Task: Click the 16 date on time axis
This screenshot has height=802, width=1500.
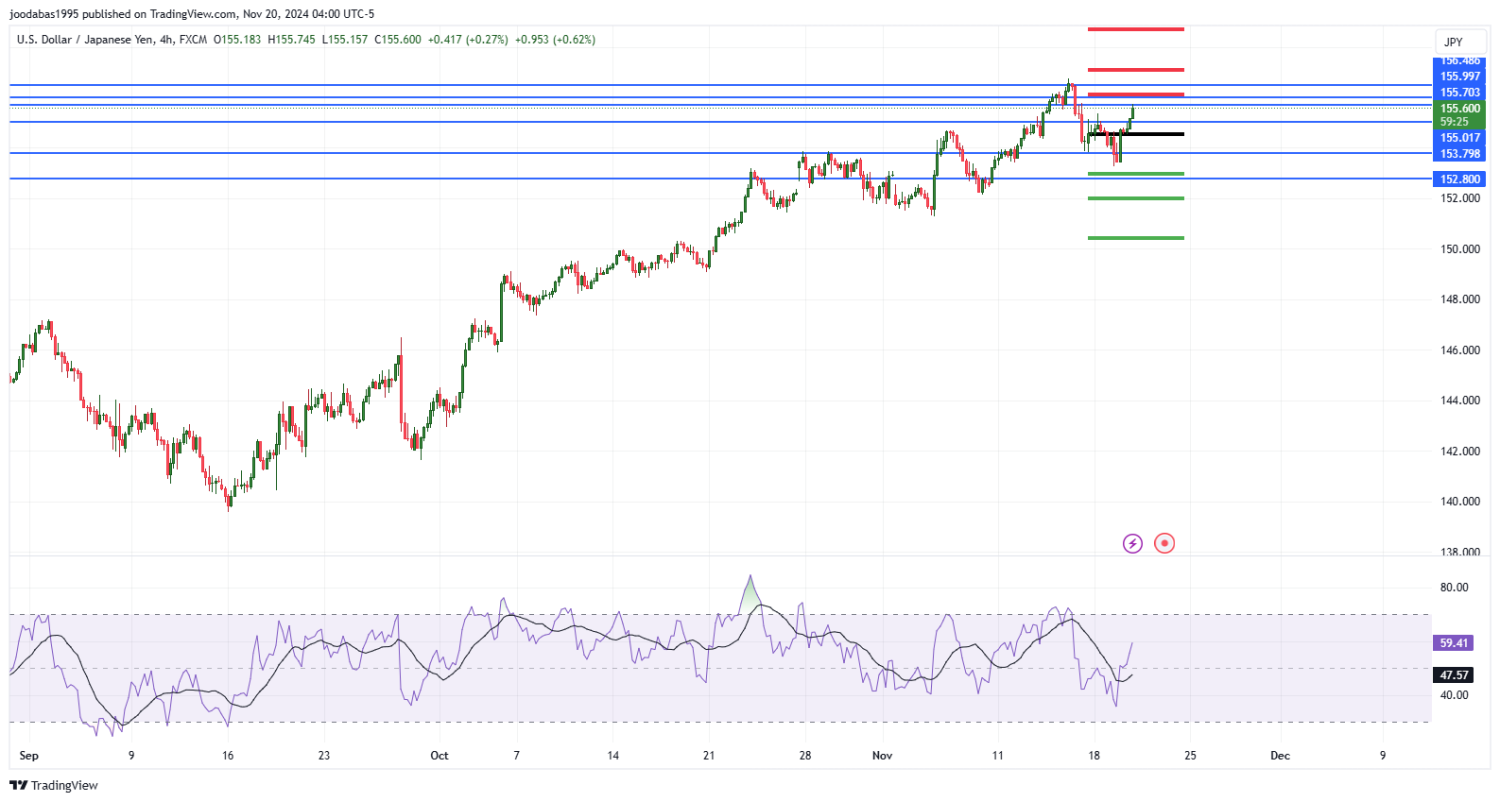Action: click(x=227, y=756)
